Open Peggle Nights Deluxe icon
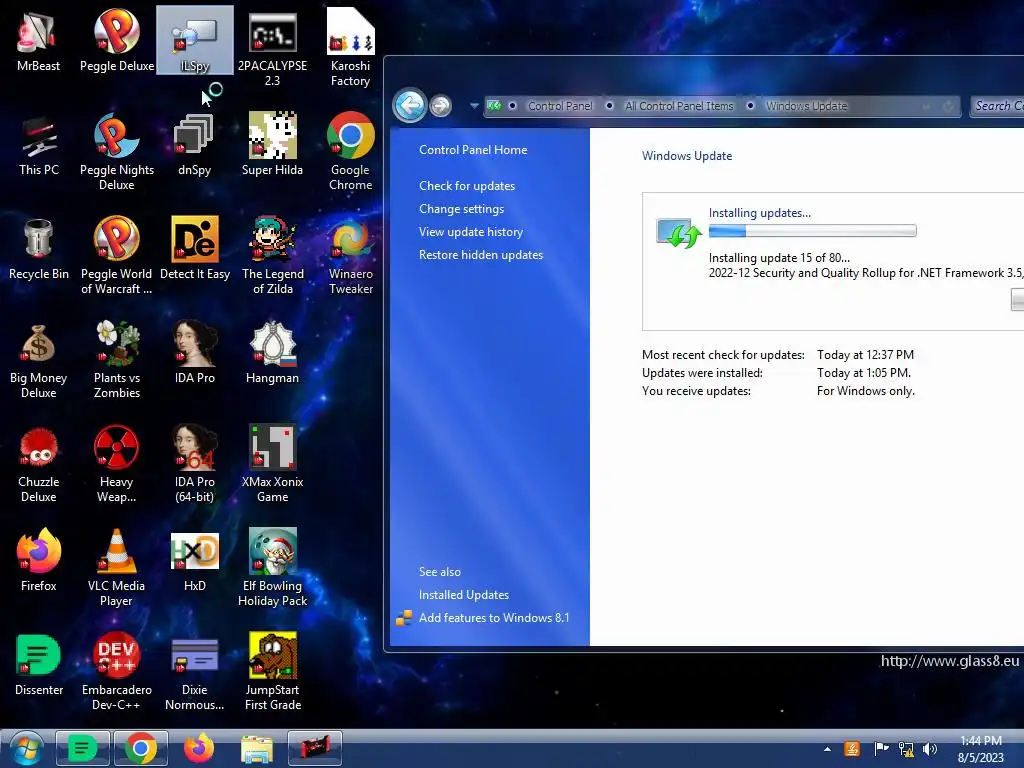 point(117,152)
